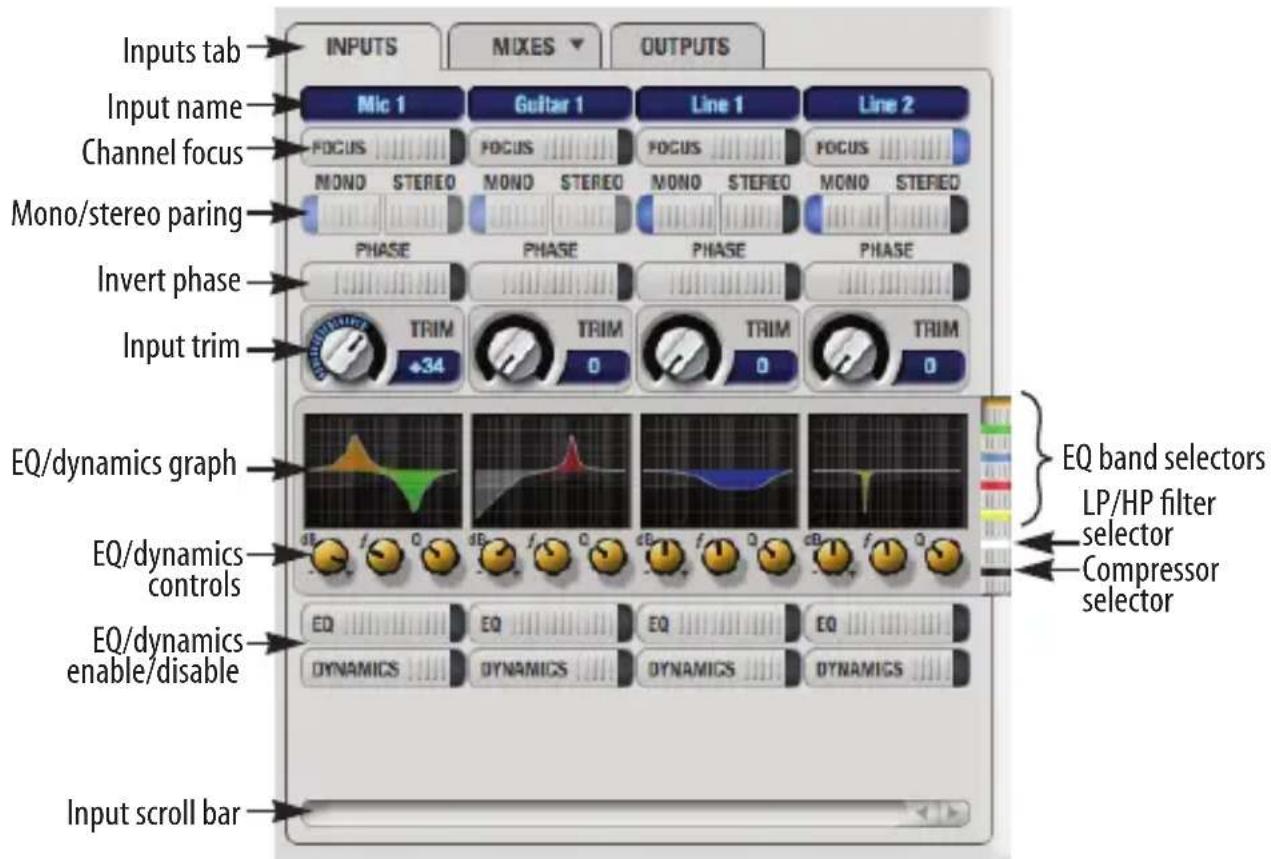The image size is (1271, 859).
Task: Enable EQ on the Line 1 channel
Action: tap(718, 624)
